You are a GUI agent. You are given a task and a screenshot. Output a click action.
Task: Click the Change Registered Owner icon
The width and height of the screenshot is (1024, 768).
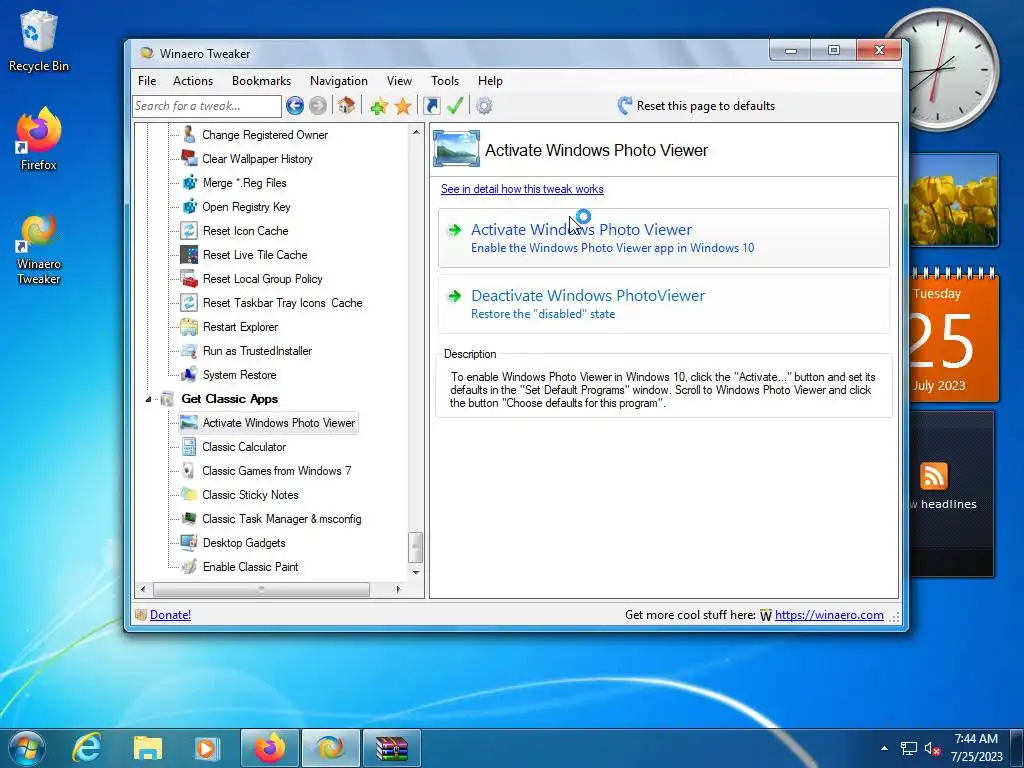coord(189,135)
